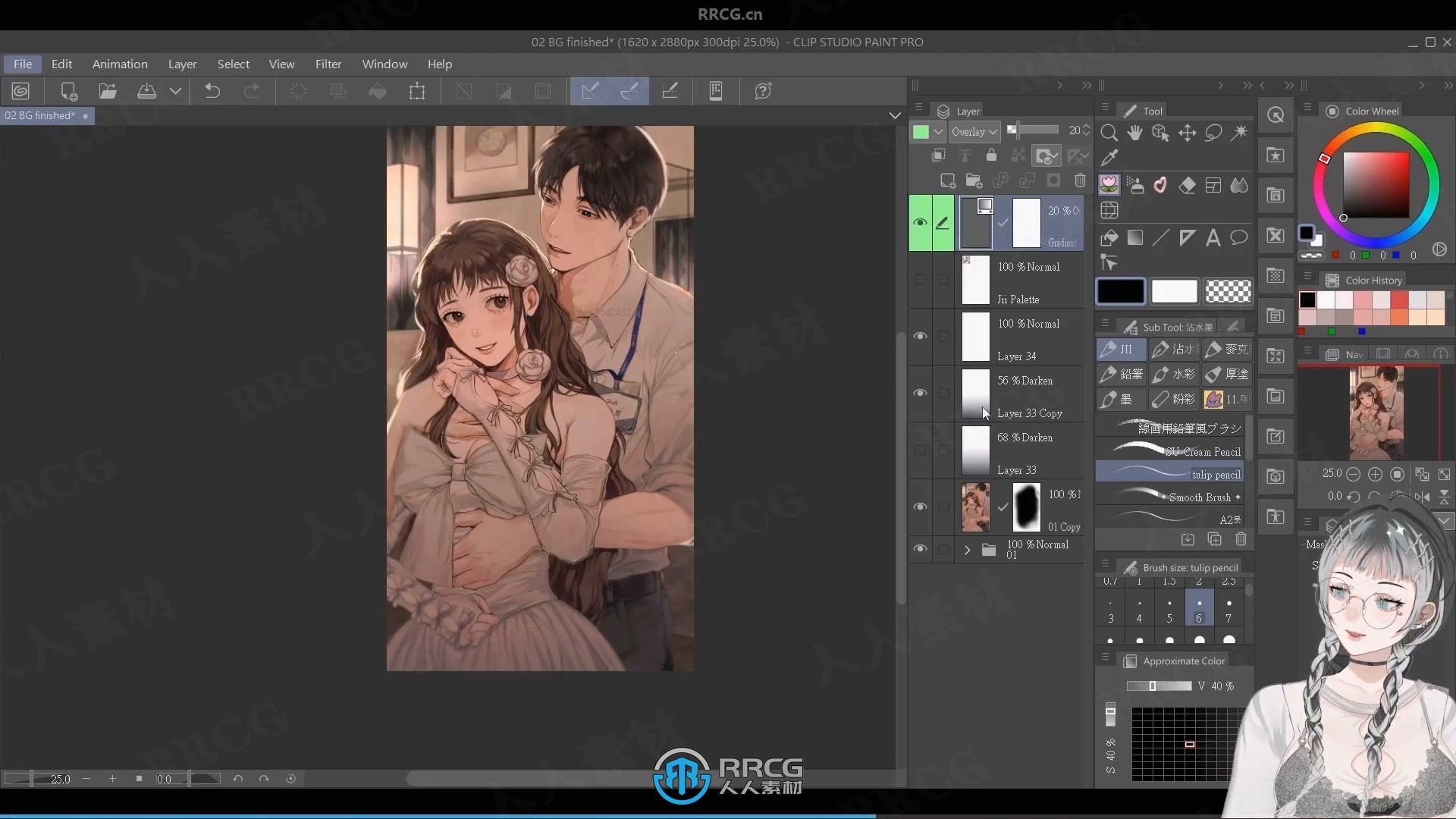Select the Move layer tool
Image resolution: width=1456 pixels, height=819 pixels.
click(1187, 133)
